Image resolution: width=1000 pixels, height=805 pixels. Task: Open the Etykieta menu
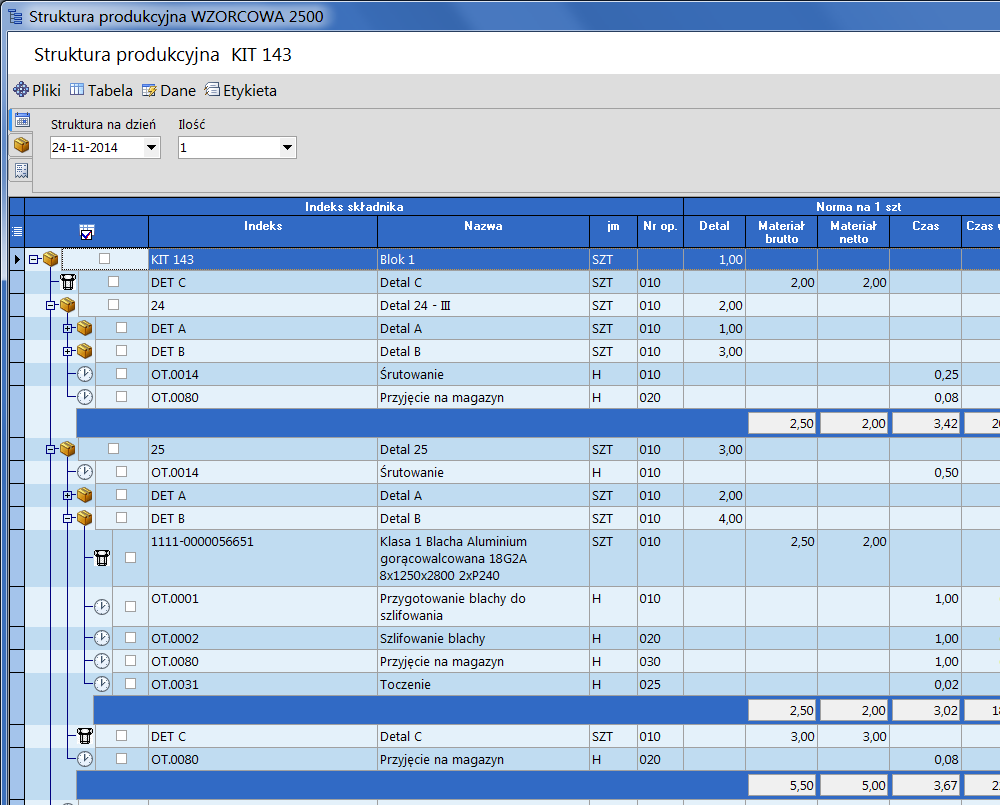click(x=240, y=91)
